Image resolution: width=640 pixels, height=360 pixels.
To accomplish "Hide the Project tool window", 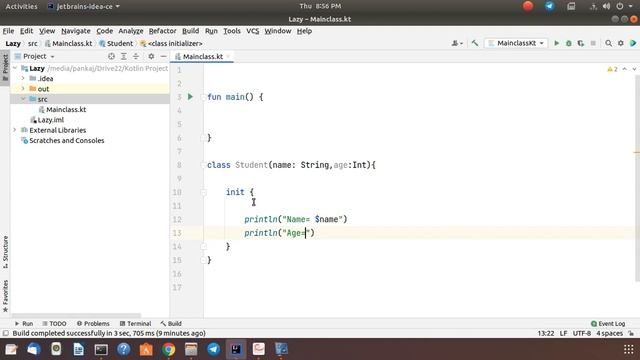I will click(163, 56).
